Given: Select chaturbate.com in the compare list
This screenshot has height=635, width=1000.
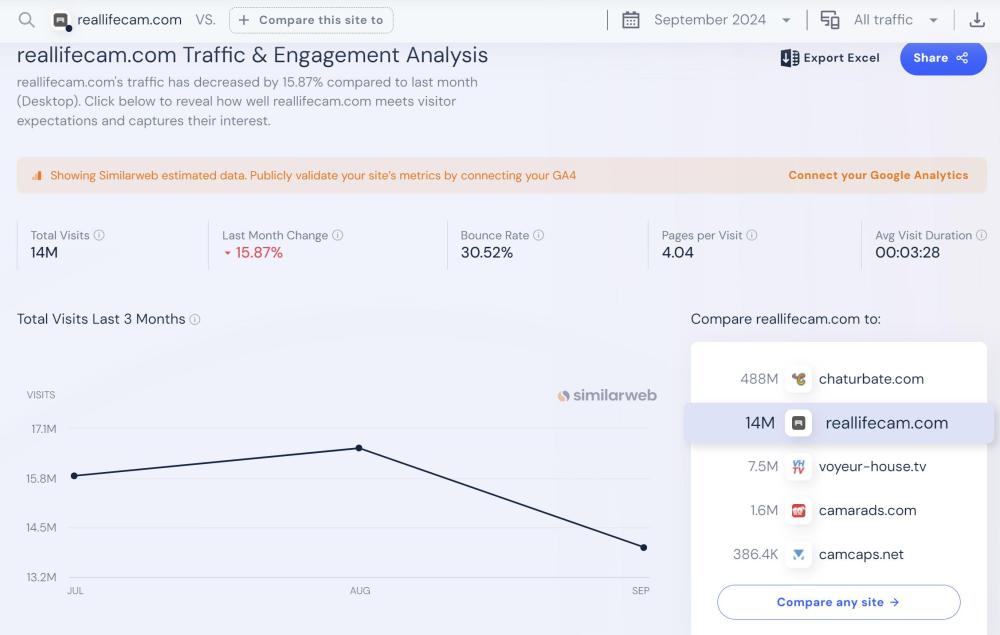Looking at the screenshot, I should click(x=870, y=379).
